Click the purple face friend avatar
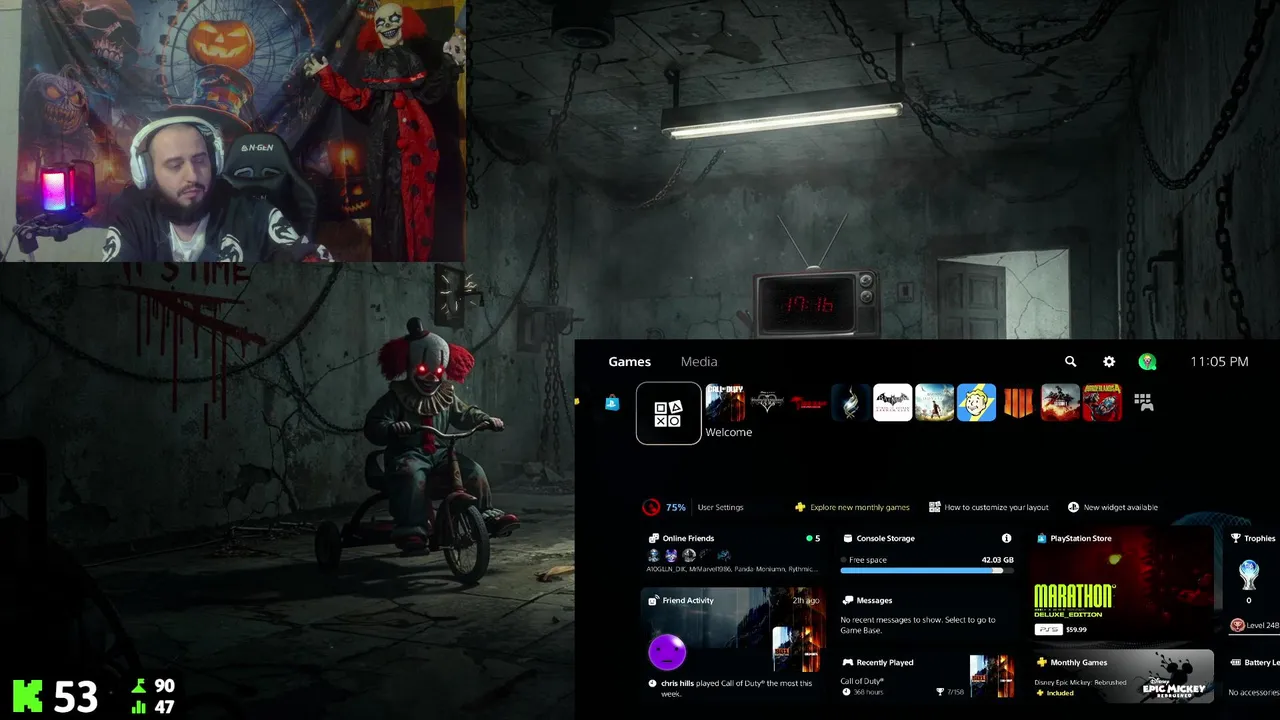 coord(667,653)
